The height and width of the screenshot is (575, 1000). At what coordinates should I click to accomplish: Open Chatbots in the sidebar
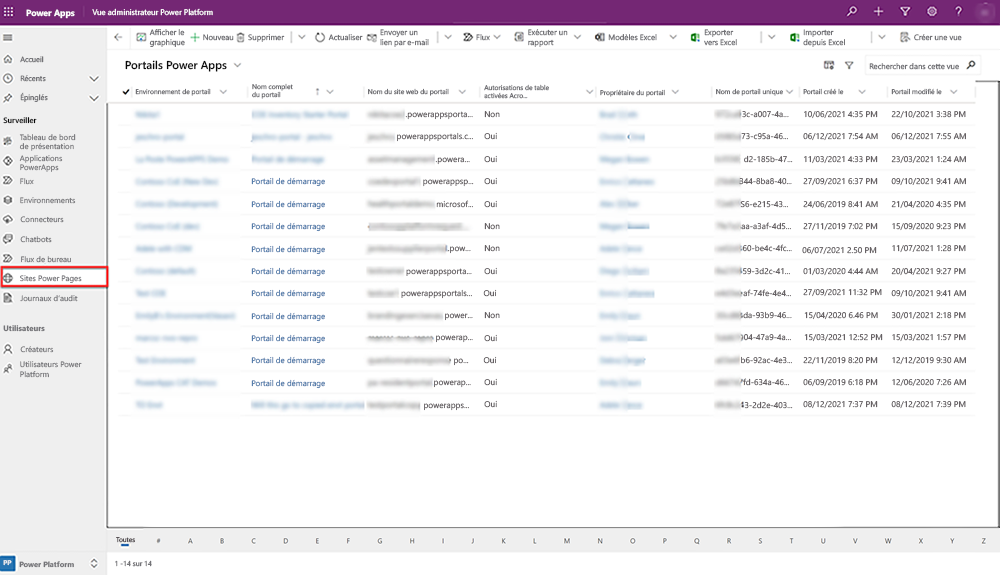coord(36,239)
